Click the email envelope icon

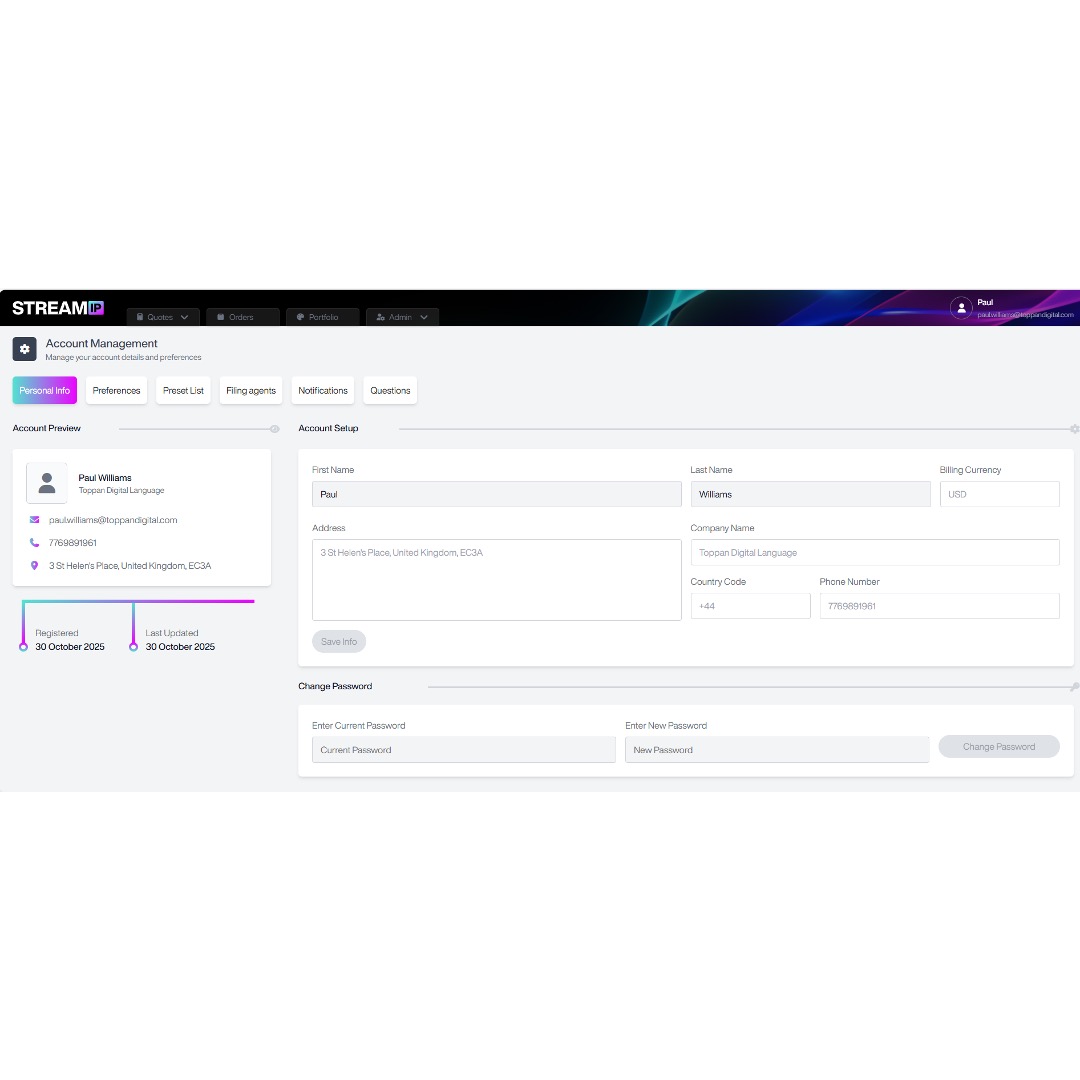[x=34, y=520]
